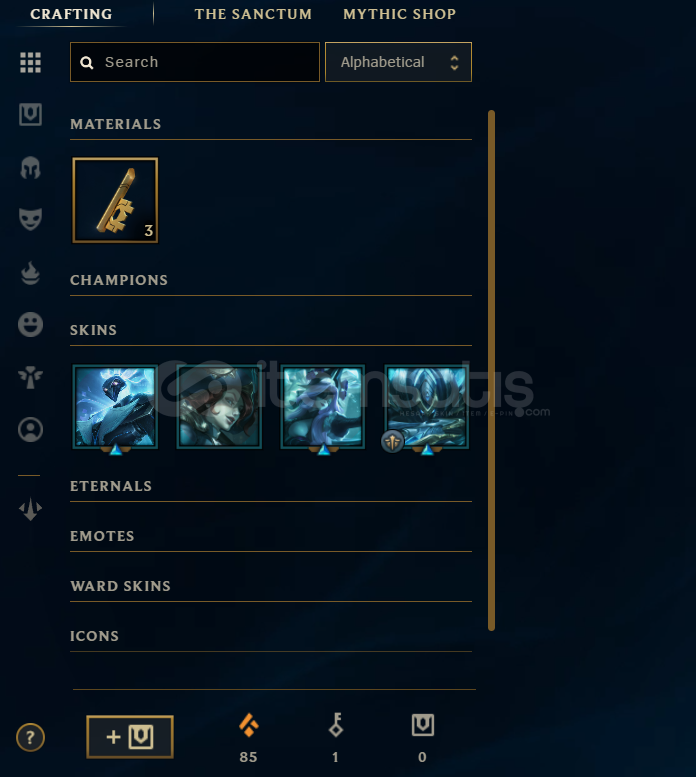Filter loot by emotes smiley icon

click(30, 325)
